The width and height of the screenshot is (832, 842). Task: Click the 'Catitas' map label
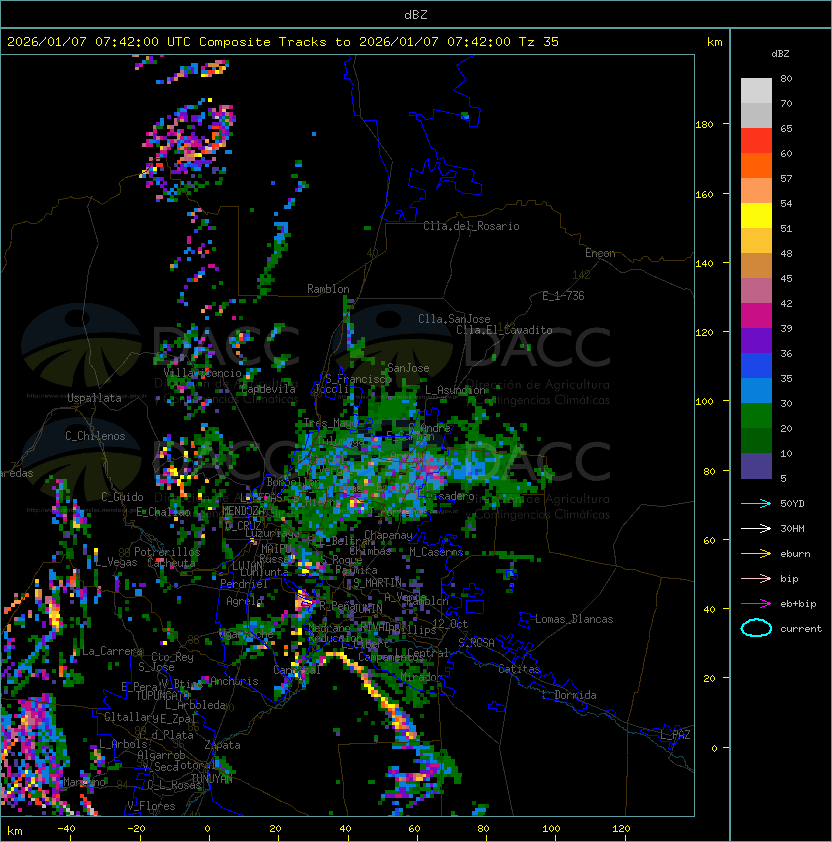pyautogui.click(x=519, y=669)
